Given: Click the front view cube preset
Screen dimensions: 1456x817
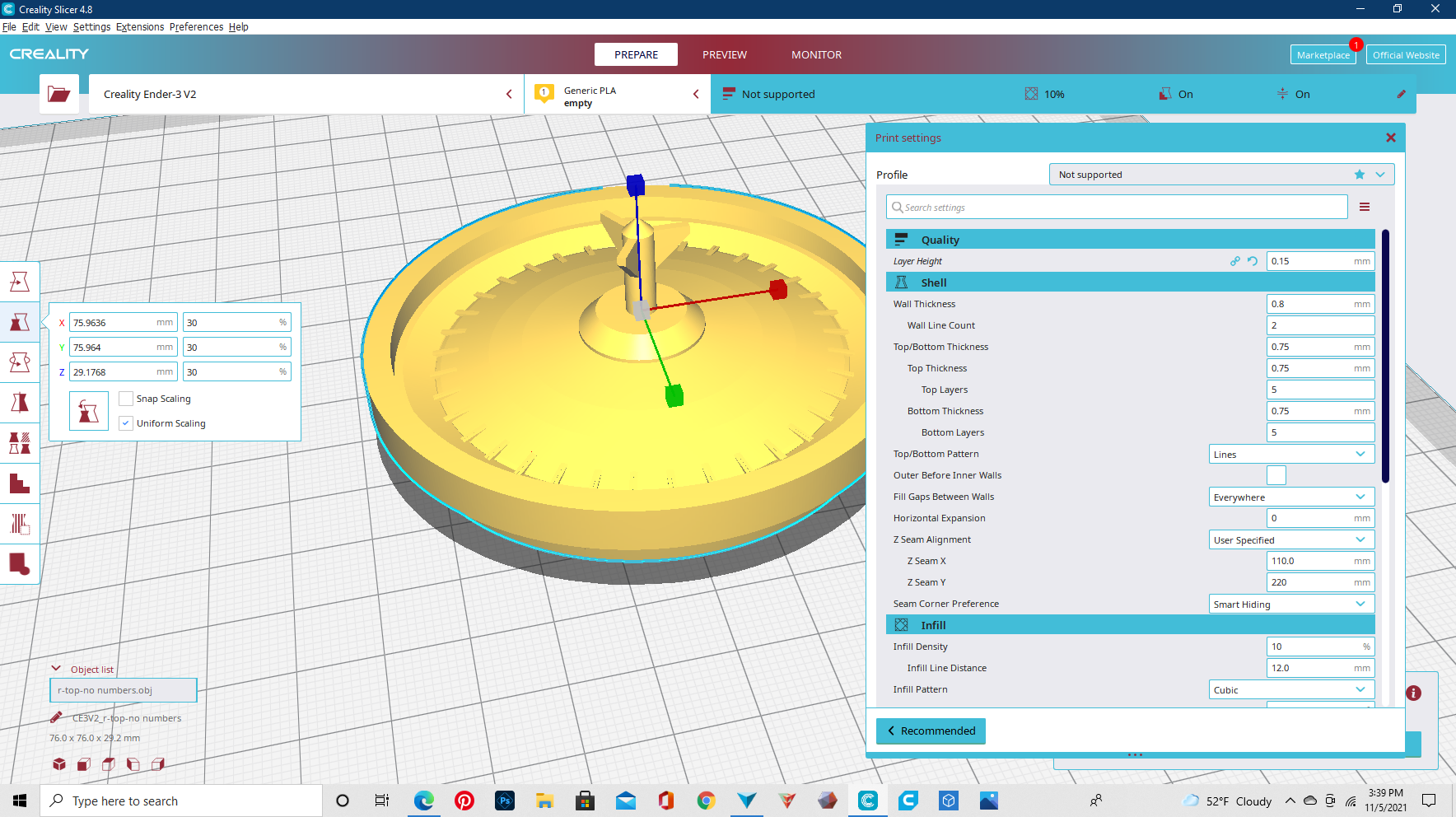Looking at the screenshot, I should tap(83, 764).
